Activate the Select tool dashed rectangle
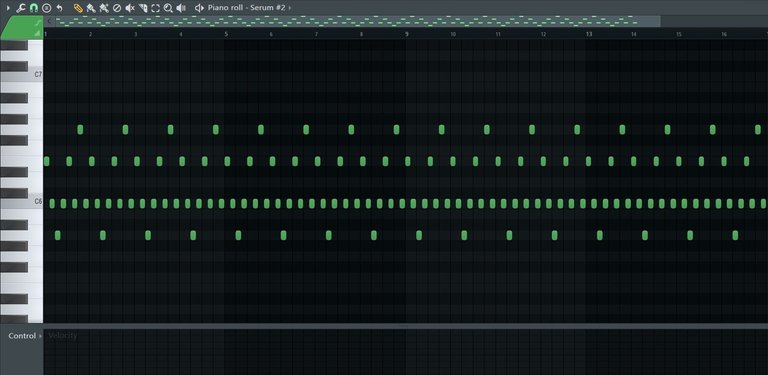This screenshot has height=375, width=768. coord(156,8)
